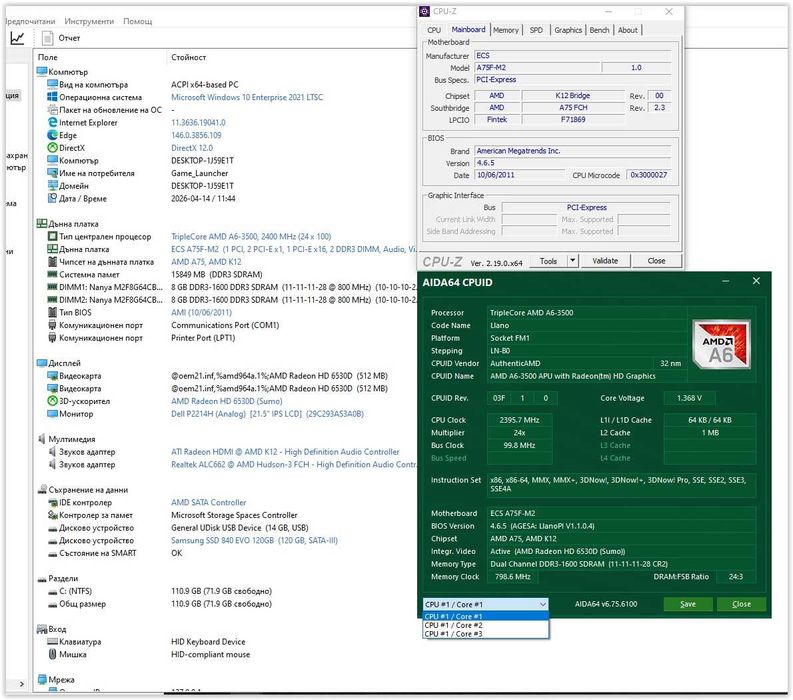Open the Отчет report button

tap(61, 38)
